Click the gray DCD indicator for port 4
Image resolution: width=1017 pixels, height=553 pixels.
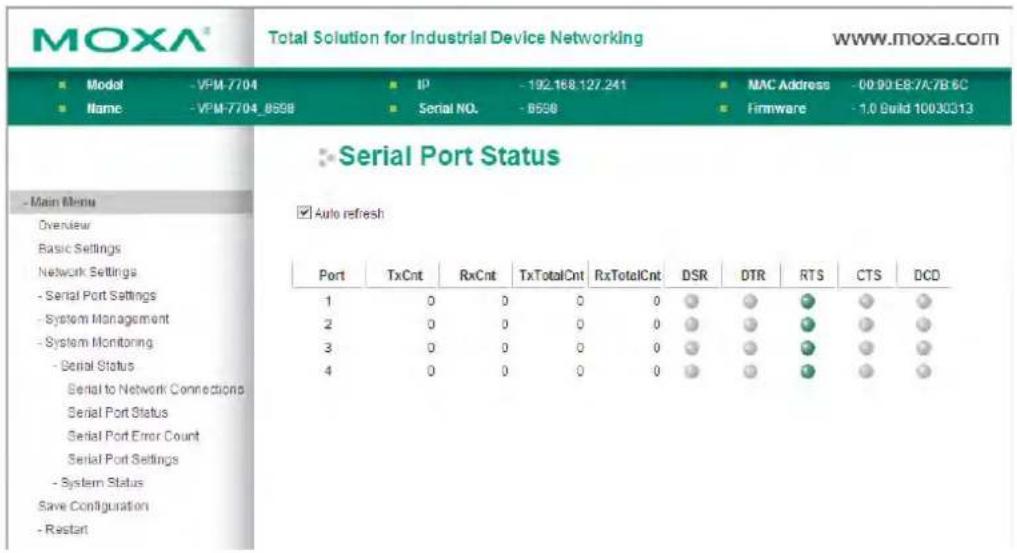click(x=924, y=371)
